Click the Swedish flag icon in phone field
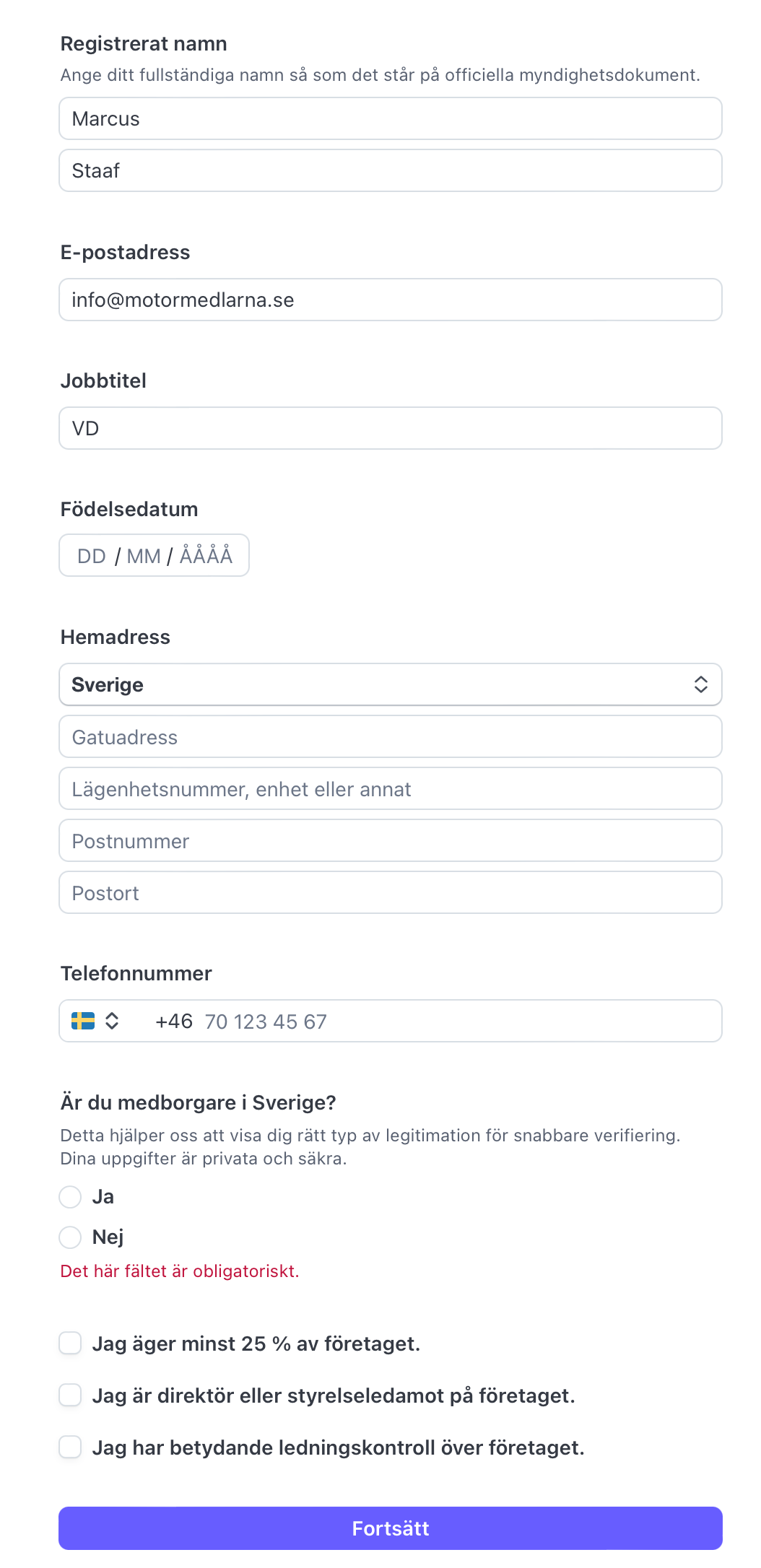The width and height of the screenshot is (761, 1568). tap(83, 1021)
